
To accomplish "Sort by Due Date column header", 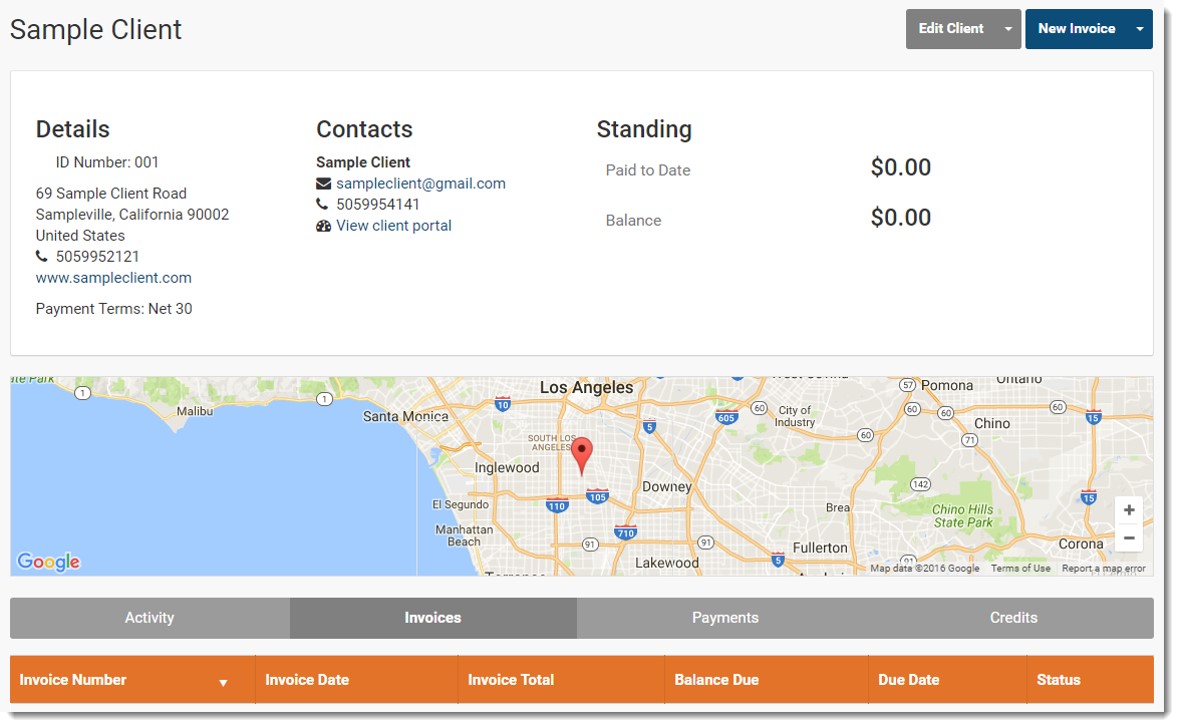I will (x=908, y=680).
